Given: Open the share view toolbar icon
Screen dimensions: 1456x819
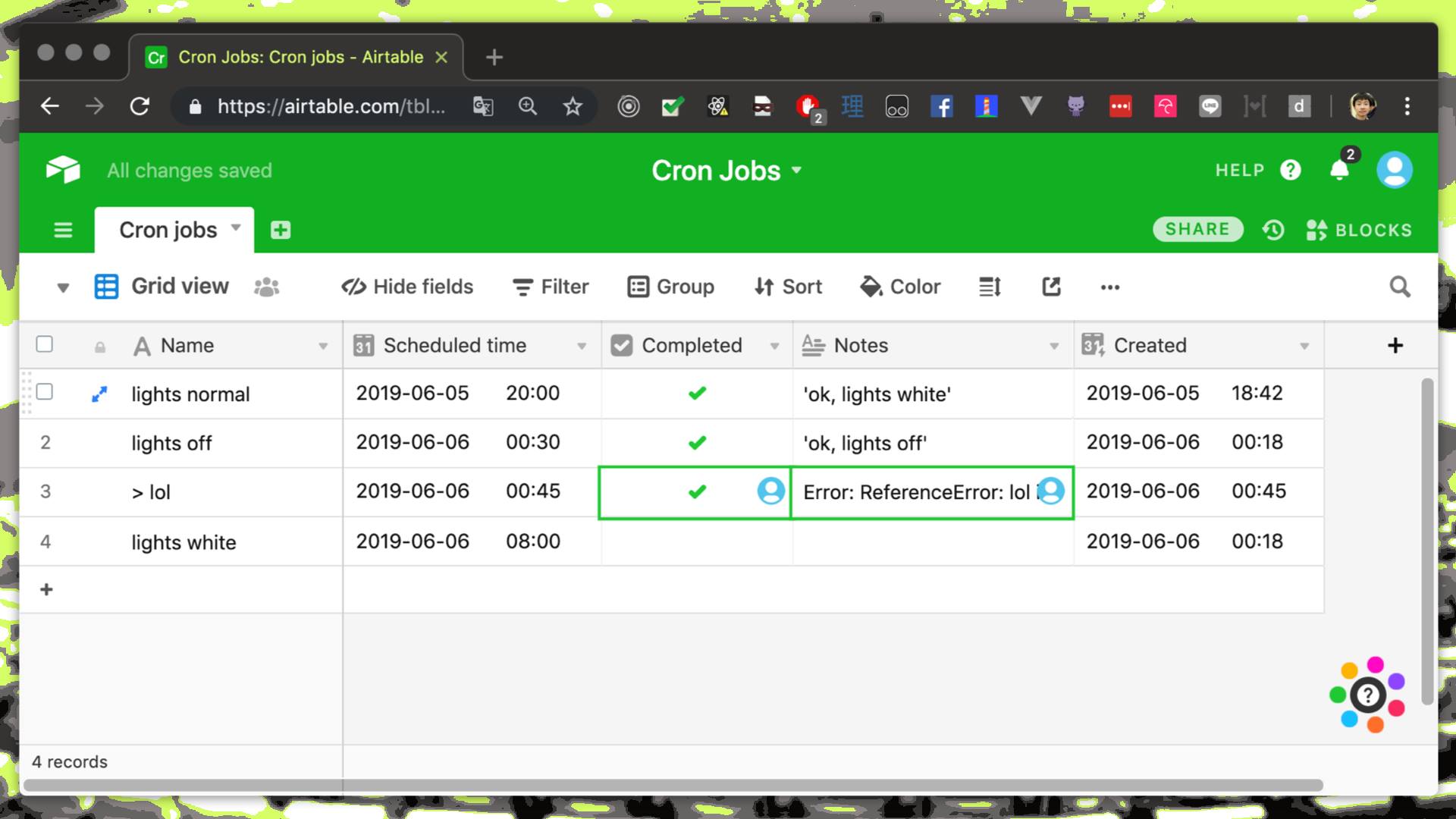Looking at the screenshot, I should pyautogui.click(x=1050, y=287).
